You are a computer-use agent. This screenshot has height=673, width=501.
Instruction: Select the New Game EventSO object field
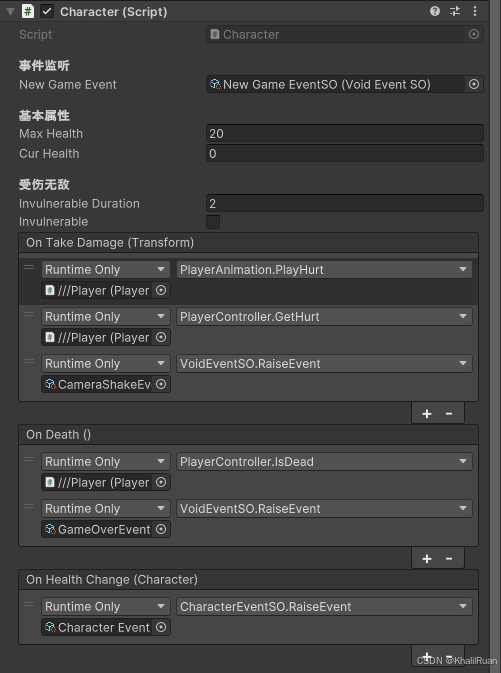336,84
